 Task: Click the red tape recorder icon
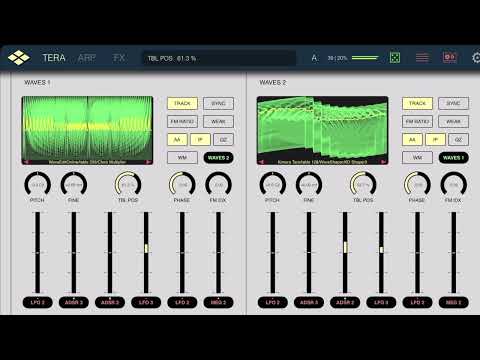pyautogui.click(x=449, y=58)
